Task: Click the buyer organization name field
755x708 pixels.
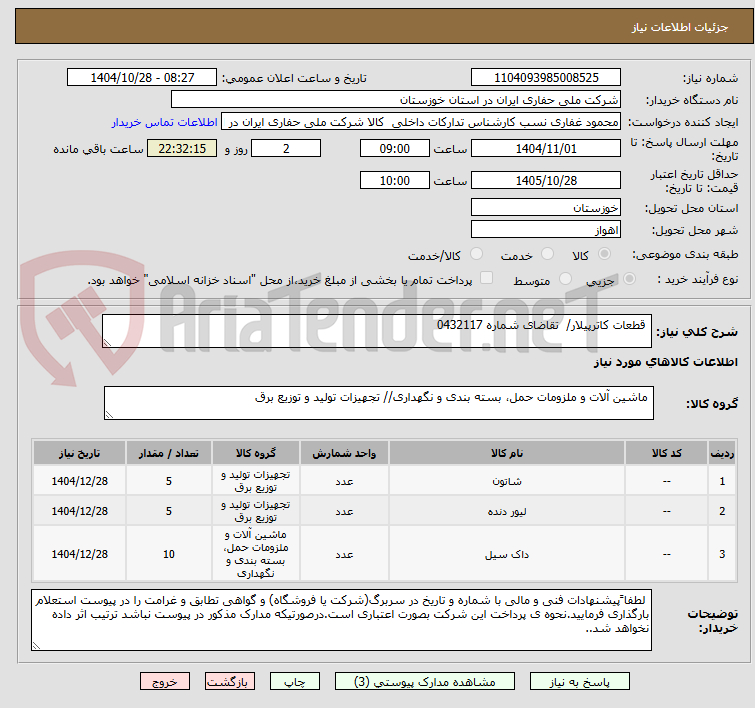Action: (x=396, y=100)
